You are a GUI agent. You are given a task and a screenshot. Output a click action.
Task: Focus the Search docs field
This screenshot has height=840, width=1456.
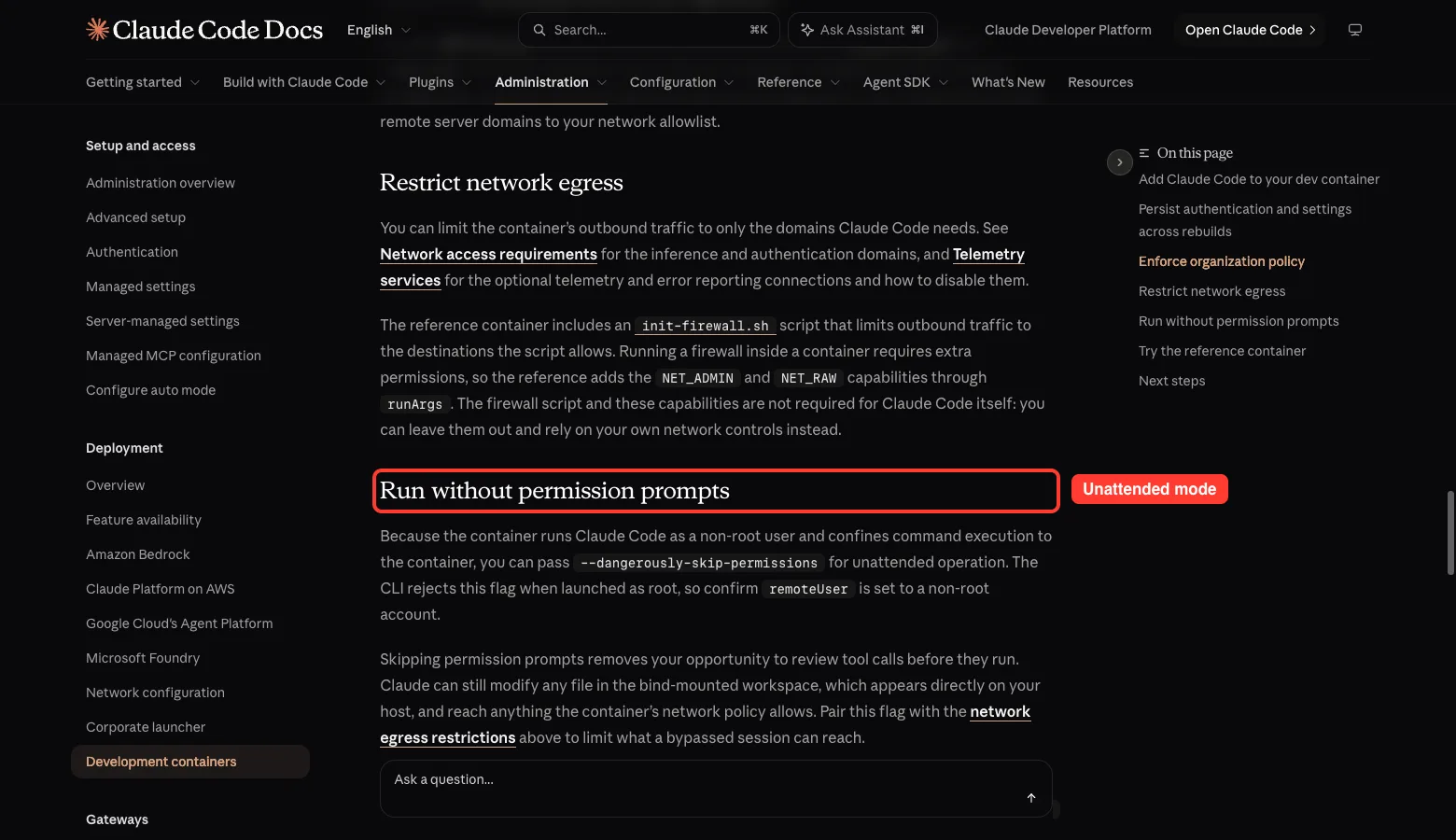pos(649,30)
